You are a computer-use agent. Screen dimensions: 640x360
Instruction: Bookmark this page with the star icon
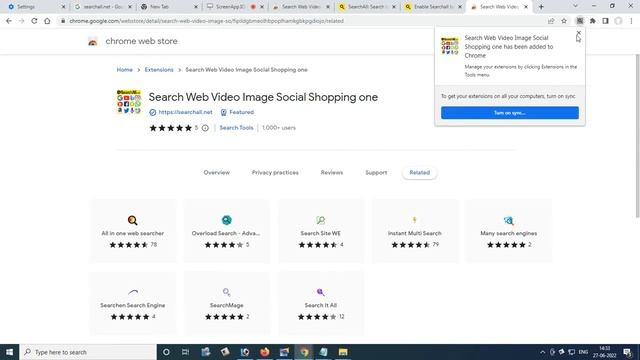(x=564, y=21)
